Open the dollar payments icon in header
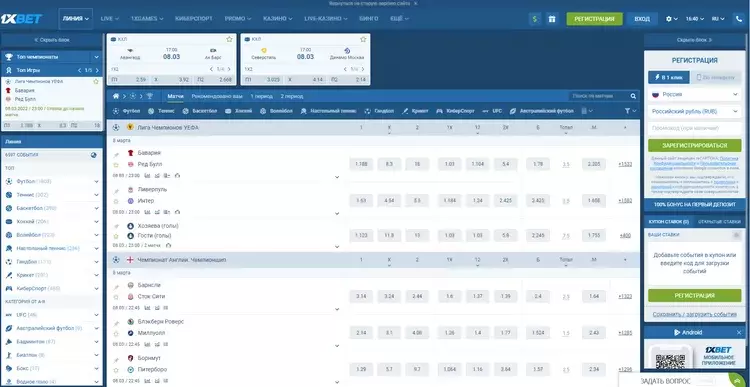Viewport: 750px width, 387px height. [535, 19]
